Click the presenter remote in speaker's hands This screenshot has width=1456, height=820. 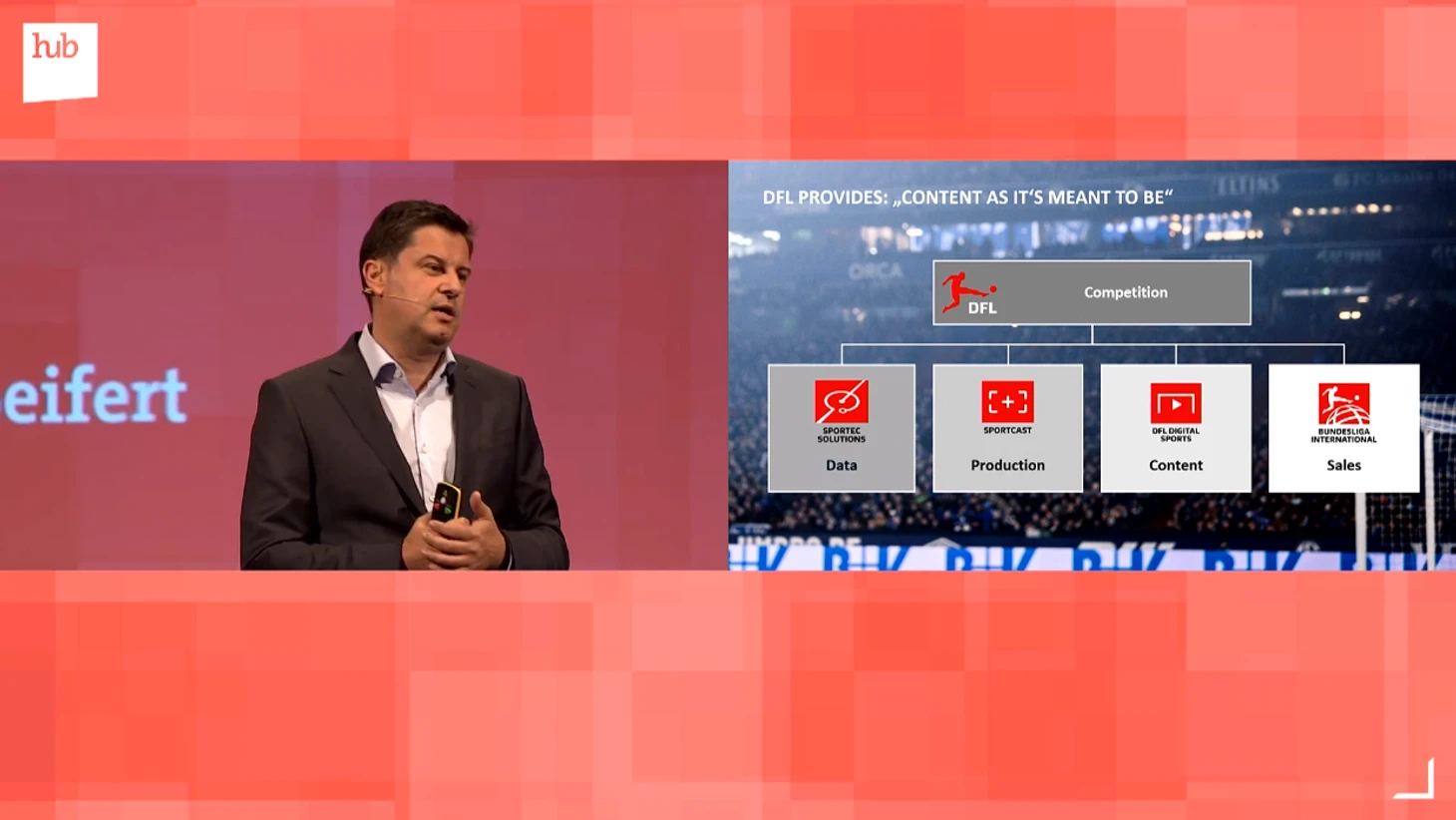[444, 501]
